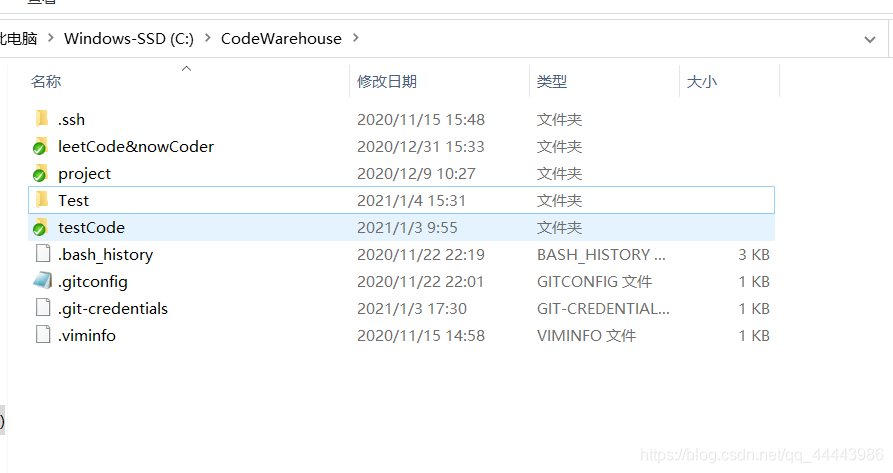Image resolution: width=893 pixels, height=473 pixels.
Task: Sort by 修改日期 column header
Action: pyautogui.click(x=387, y=81)
